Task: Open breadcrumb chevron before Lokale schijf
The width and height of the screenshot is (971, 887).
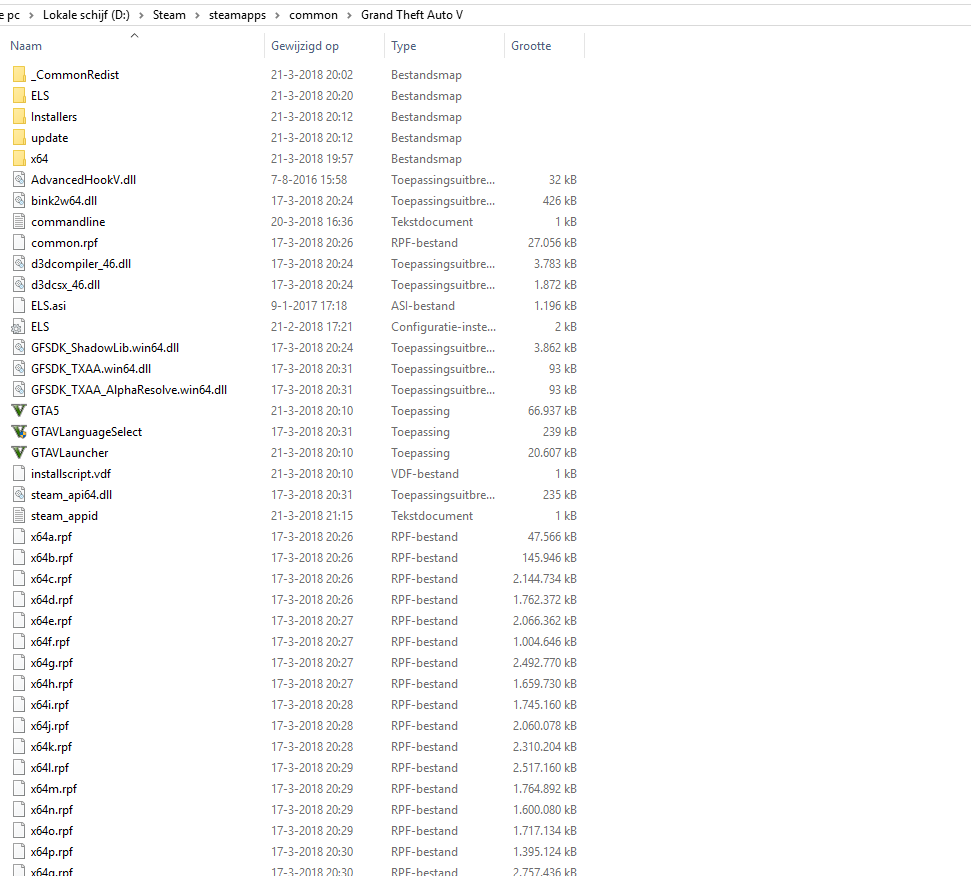Action: (31, 15)
